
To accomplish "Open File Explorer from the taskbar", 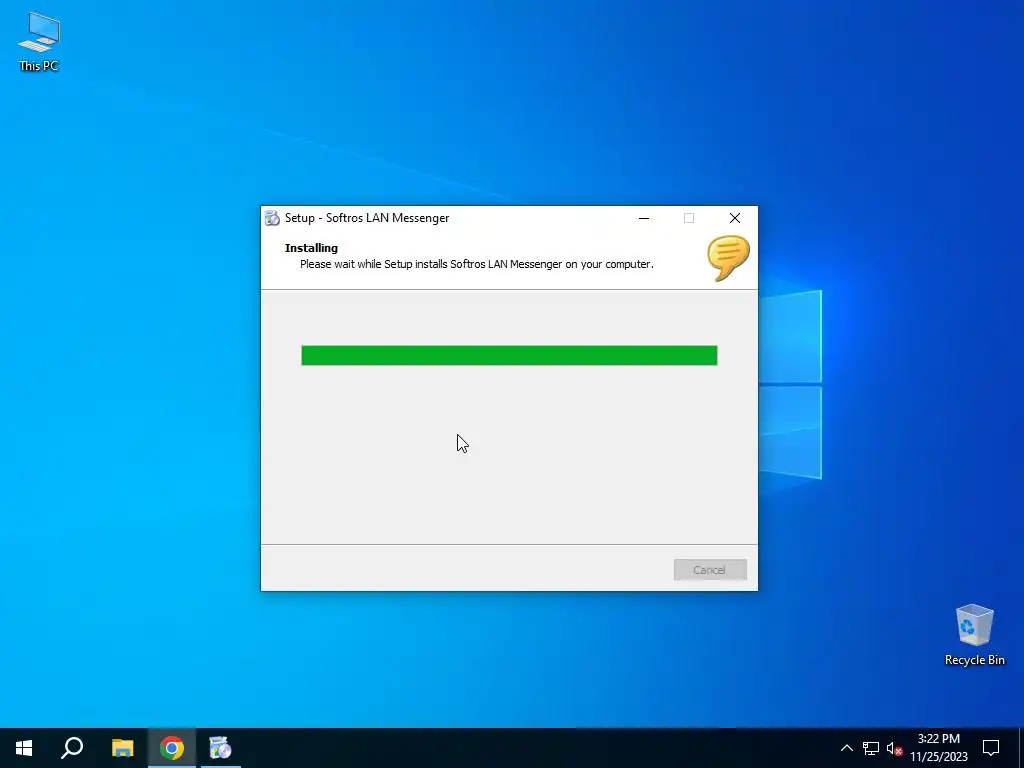I will click(122, 748).
